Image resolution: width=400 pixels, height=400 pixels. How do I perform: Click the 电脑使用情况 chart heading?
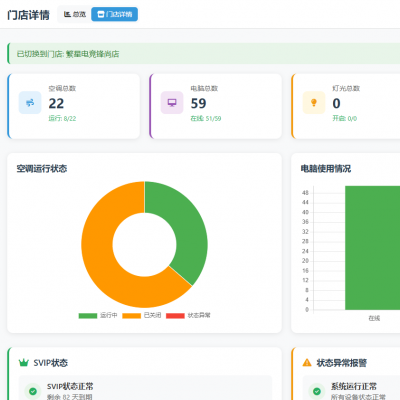click(x=326, y=169)
